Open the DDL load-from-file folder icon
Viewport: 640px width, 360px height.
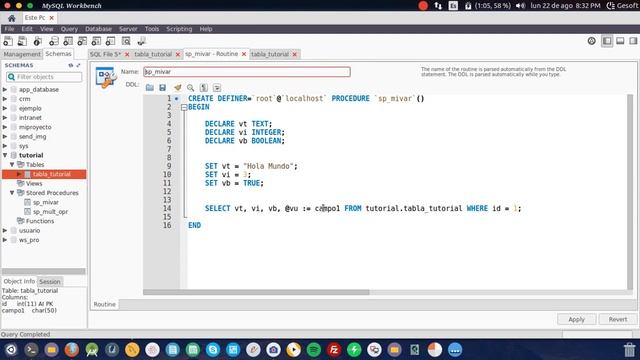click(x=150, y=87)
